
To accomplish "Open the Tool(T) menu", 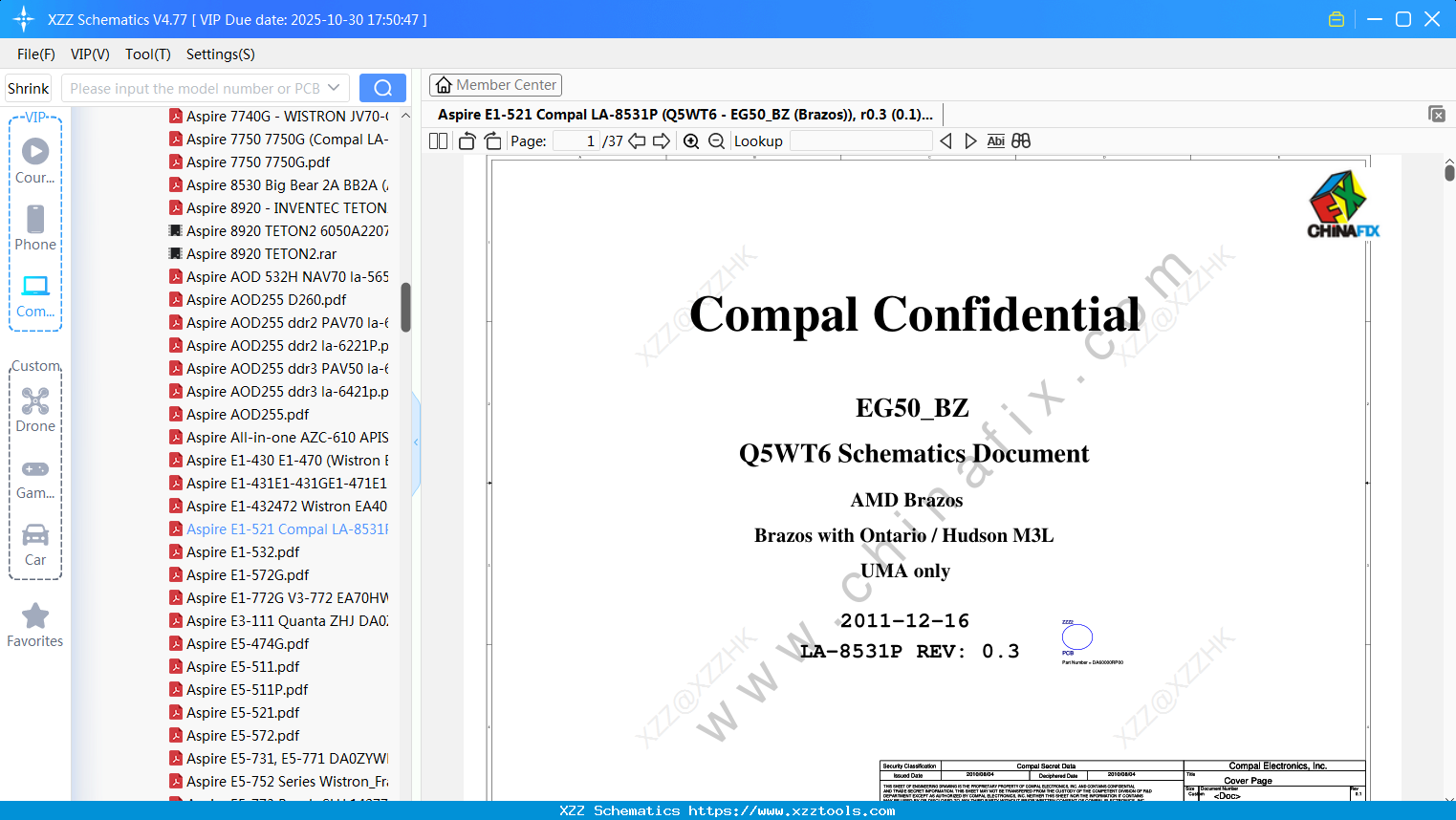I will [x=148, y=54].
